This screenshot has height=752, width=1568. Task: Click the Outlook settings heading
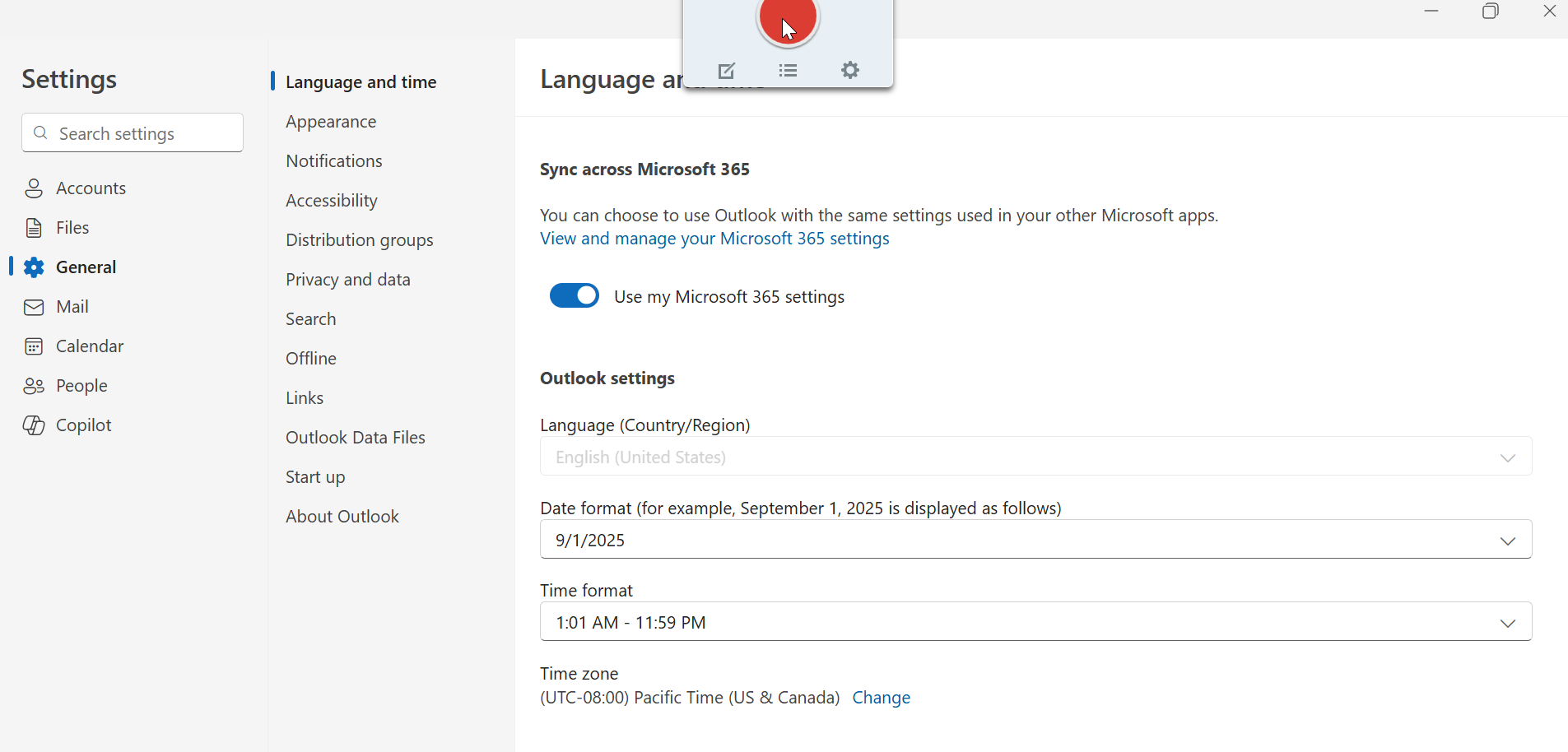tap(607, 378)
